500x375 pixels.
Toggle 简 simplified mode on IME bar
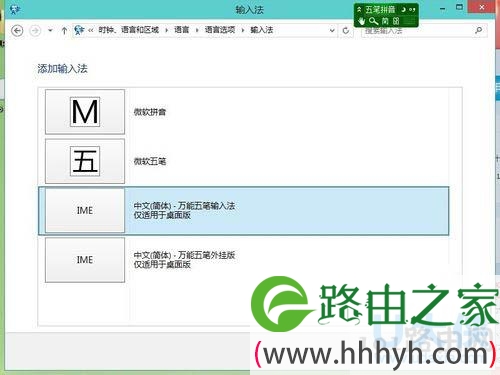(x=385, y=21)
